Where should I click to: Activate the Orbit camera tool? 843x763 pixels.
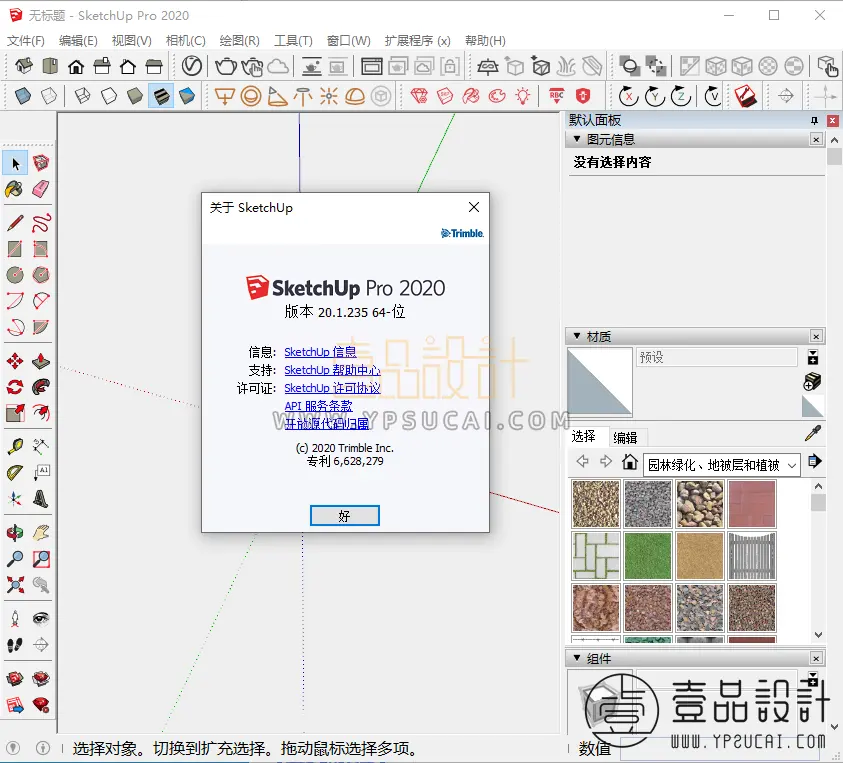point(15,533)
